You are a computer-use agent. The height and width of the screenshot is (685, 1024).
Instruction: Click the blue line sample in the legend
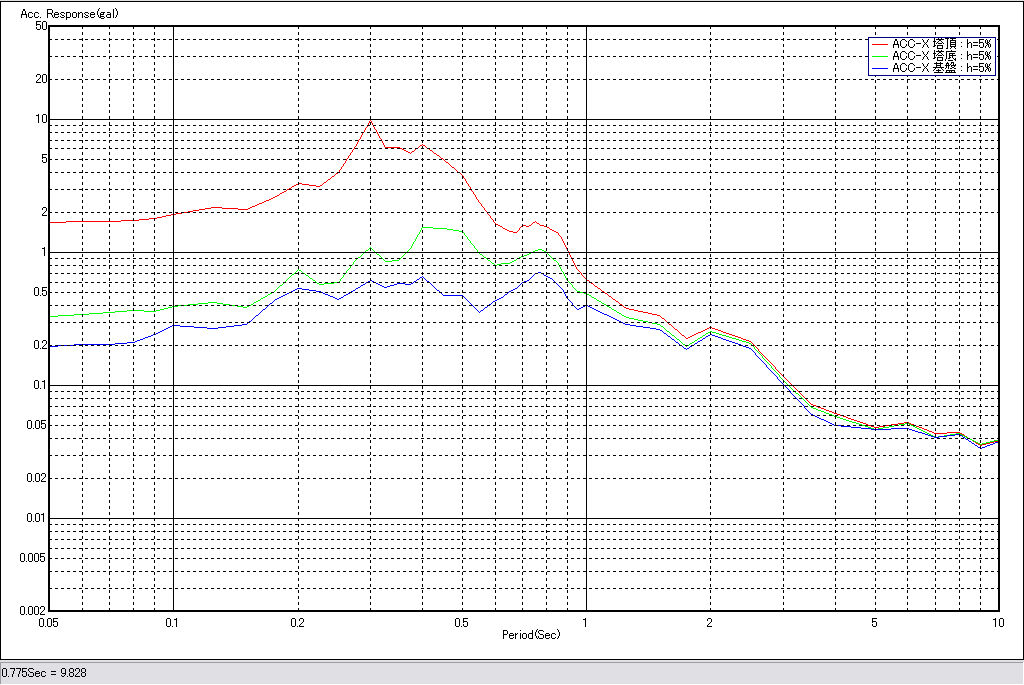tap(880, 68)
